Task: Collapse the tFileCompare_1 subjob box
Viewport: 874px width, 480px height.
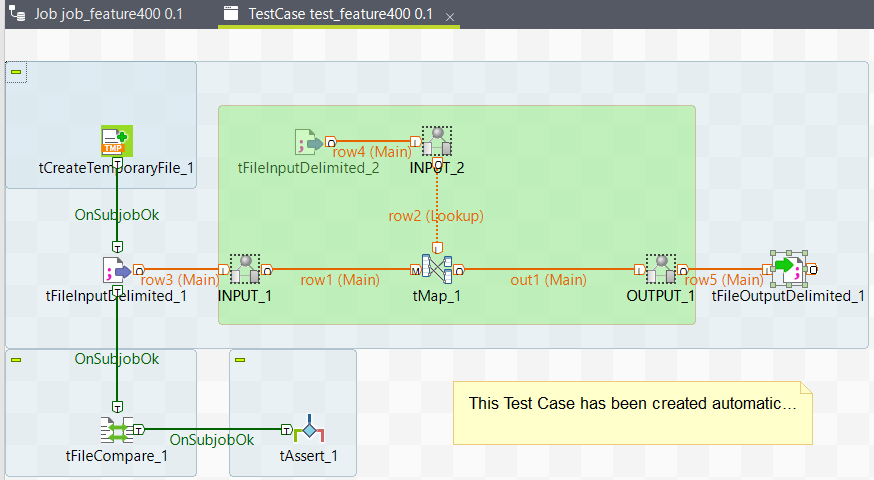Action: (16, 358)
